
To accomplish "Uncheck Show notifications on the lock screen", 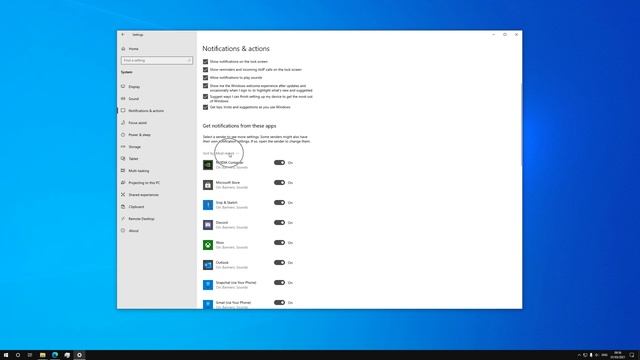I will tap(205, 62).
